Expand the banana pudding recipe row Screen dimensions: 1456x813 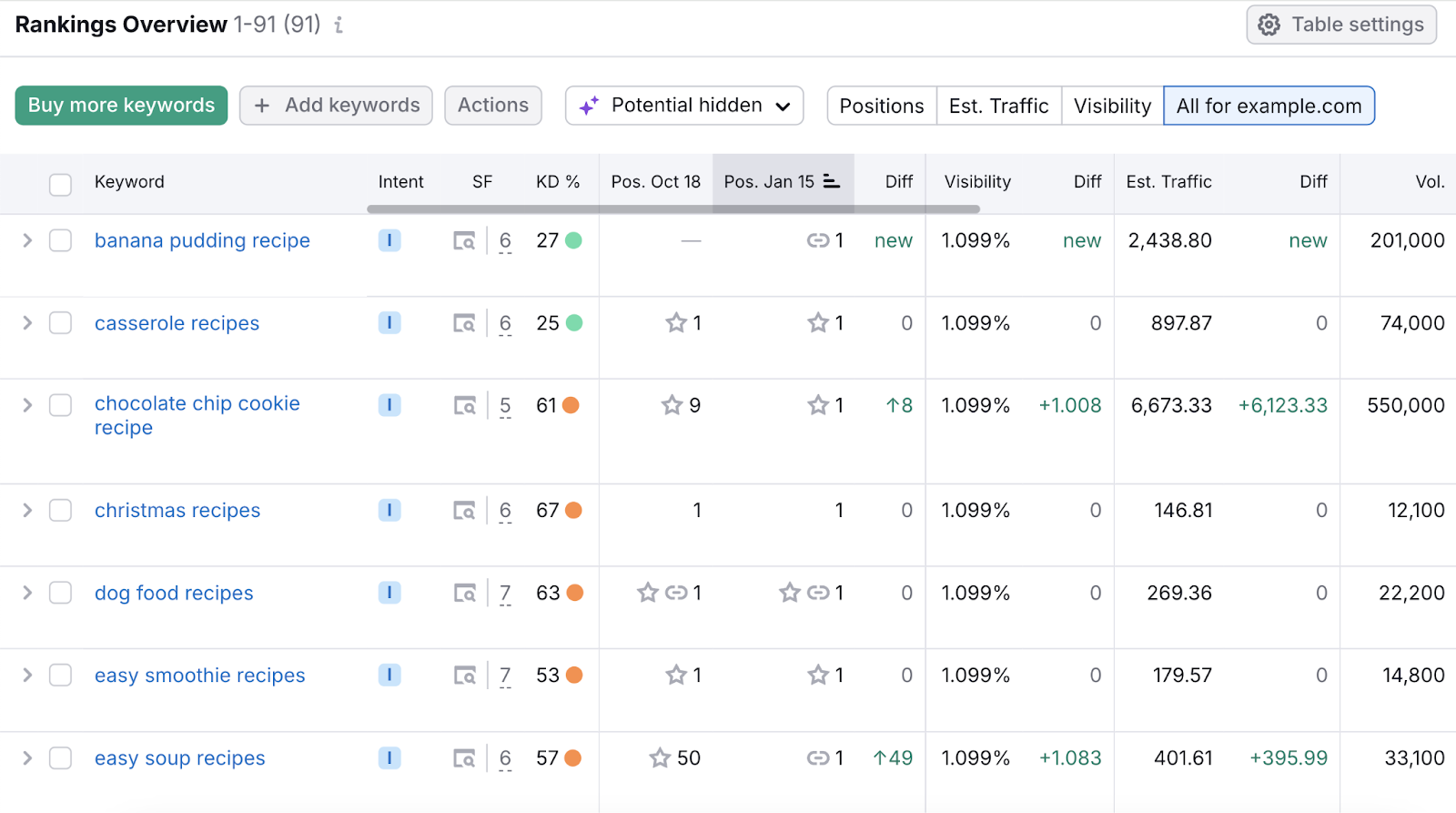27,240
